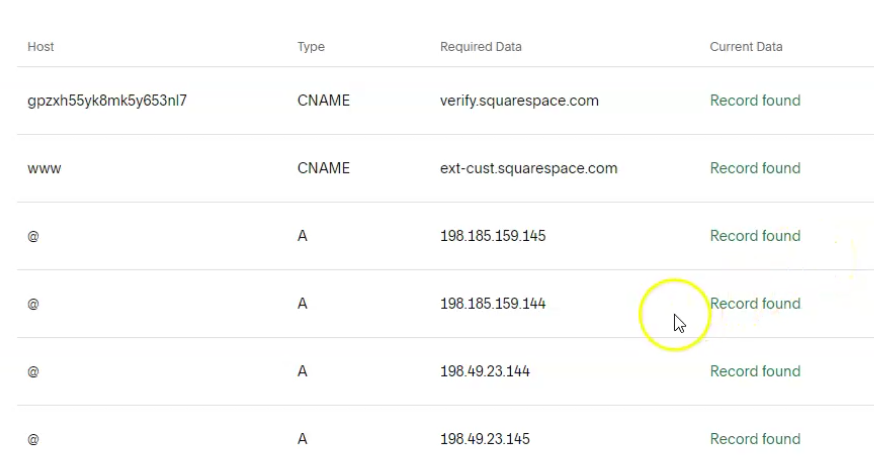The image size is (874, 463).
Task: Click Record found for 198.185.159.145 row
Action: coord(755,236)
